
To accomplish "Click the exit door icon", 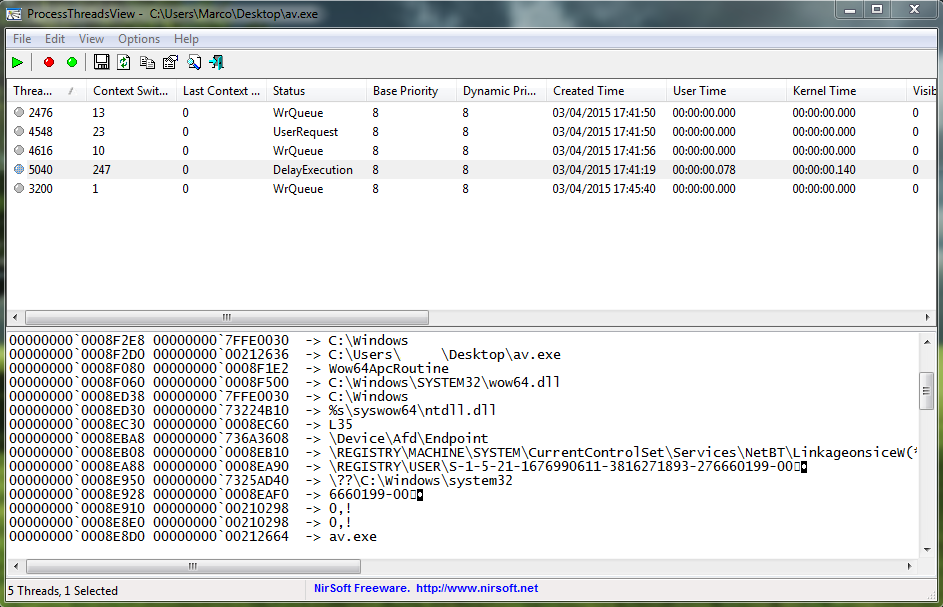I will coord(217,62).
